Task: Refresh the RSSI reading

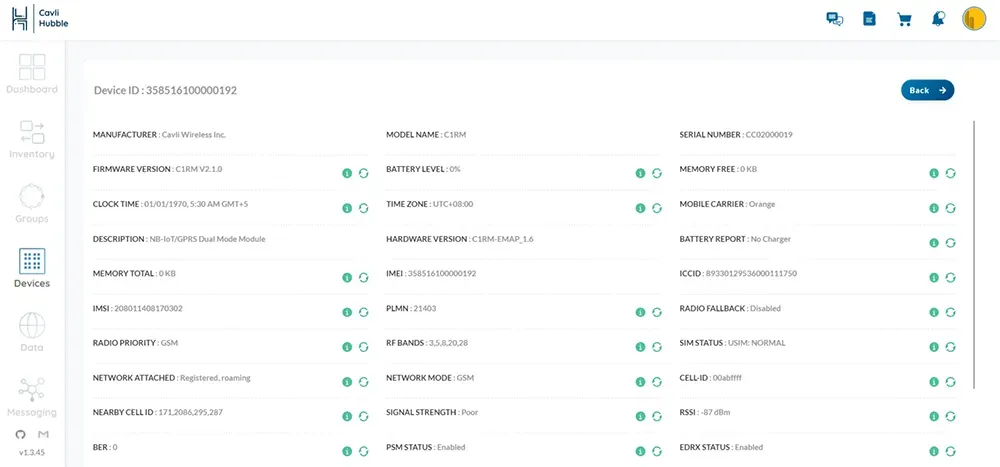Action: [950, 416]
